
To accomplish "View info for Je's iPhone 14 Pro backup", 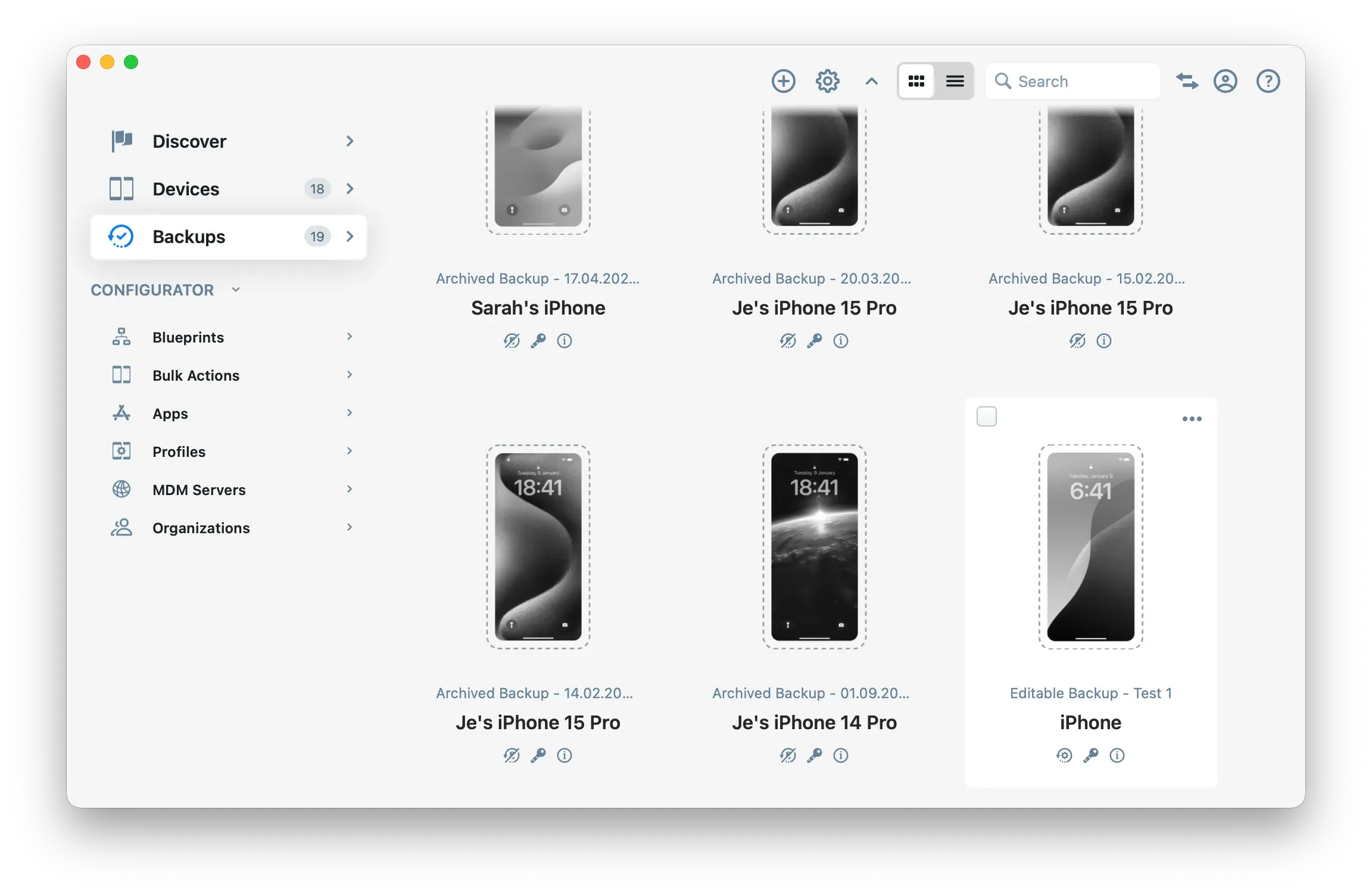I will click(841, 755).
